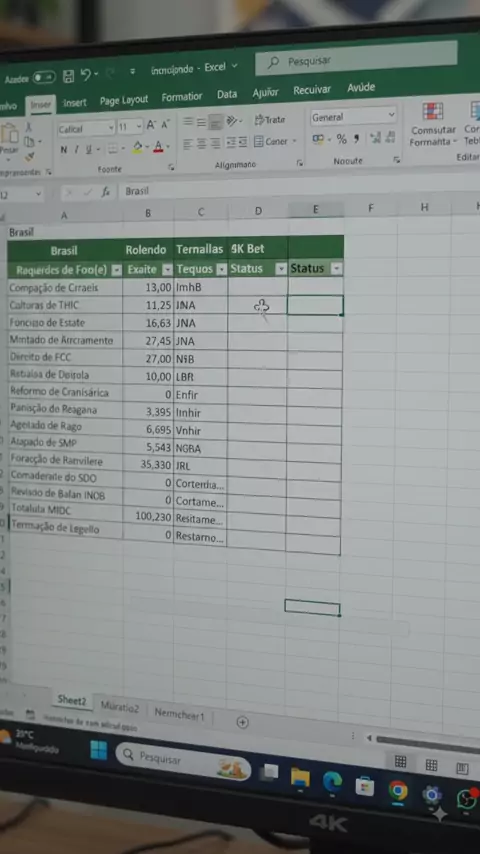Click the fill color bucket icon
This screenshot has width=480, height=854.
click(137, 147)
